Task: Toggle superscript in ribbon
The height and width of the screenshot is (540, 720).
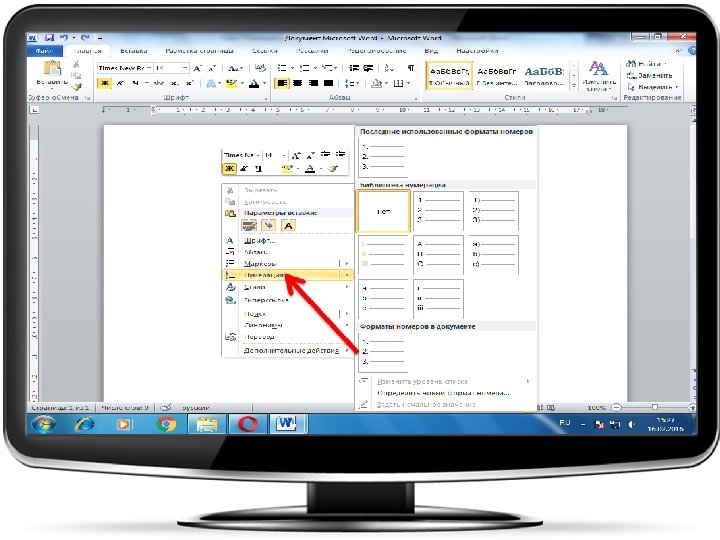Action: [x=189, y=83]
